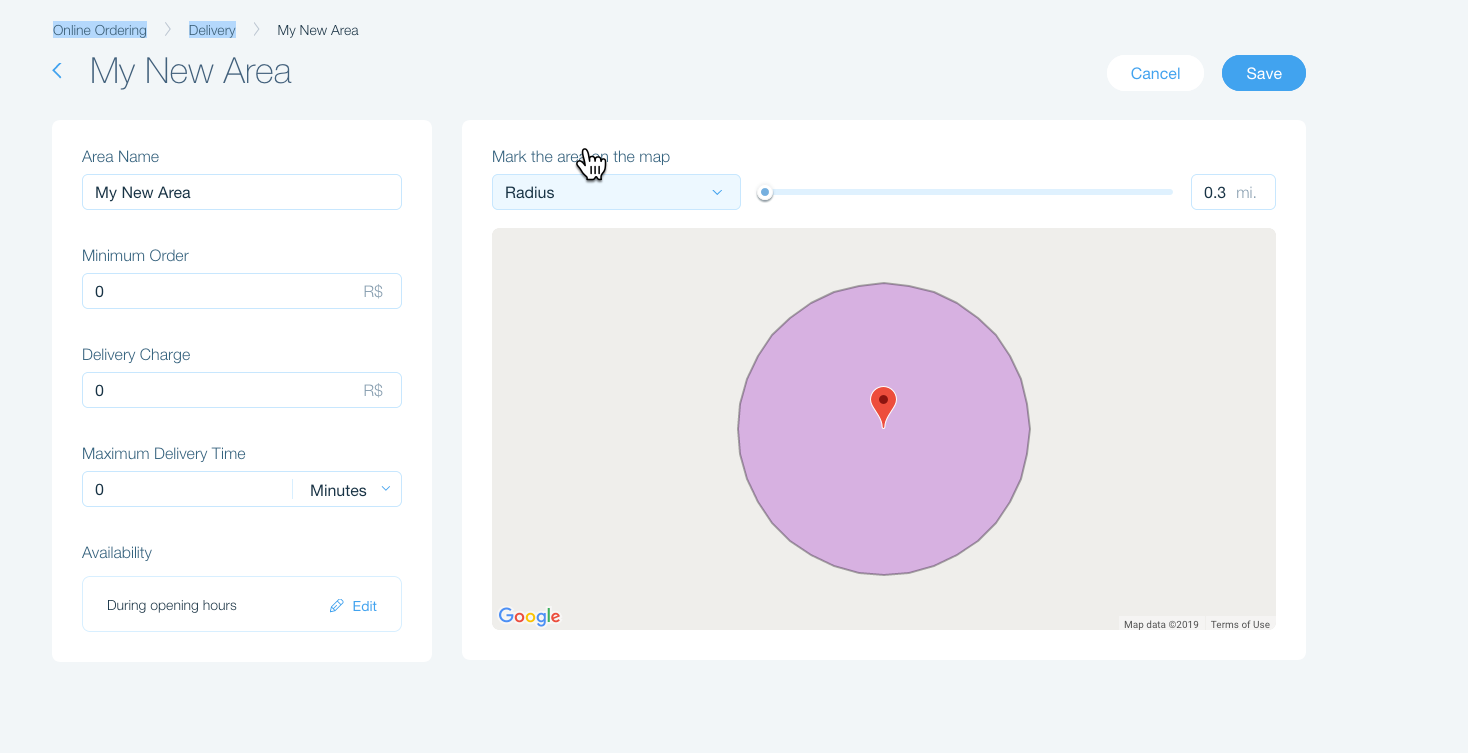Open the Online Ordering breadcrumb

click(100, 30)
